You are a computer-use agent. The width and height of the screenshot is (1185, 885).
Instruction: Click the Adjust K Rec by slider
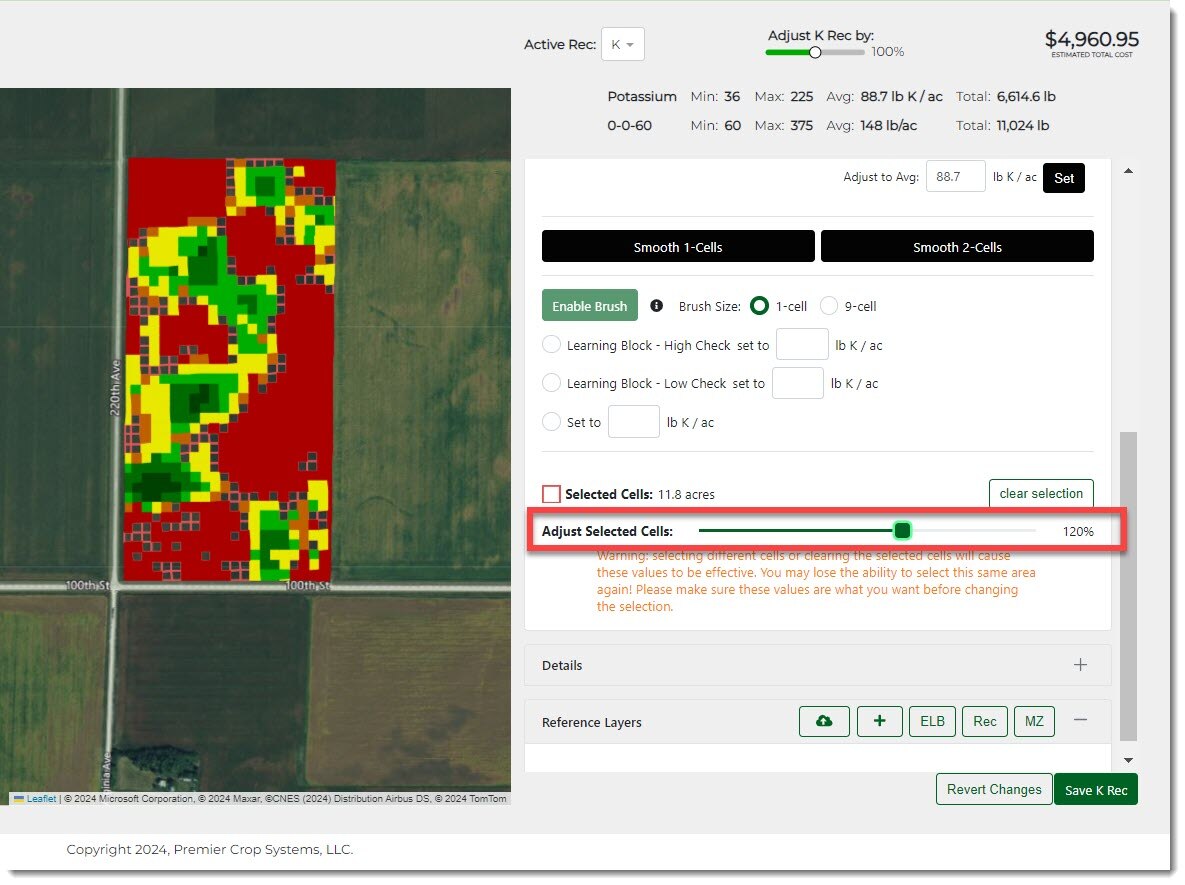coord(815,52)
